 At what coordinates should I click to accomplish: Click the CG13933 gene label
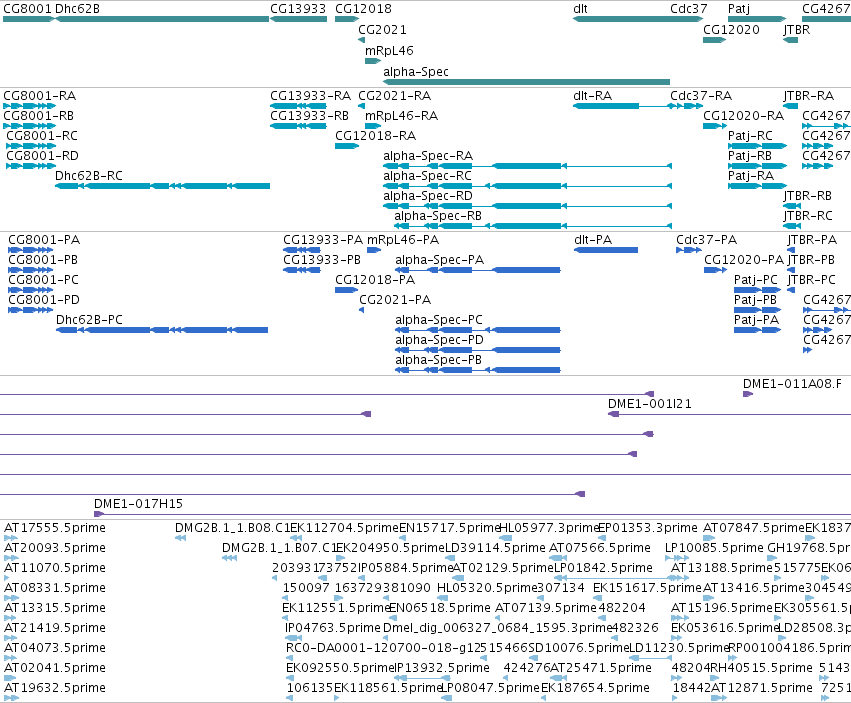point(298,9)
